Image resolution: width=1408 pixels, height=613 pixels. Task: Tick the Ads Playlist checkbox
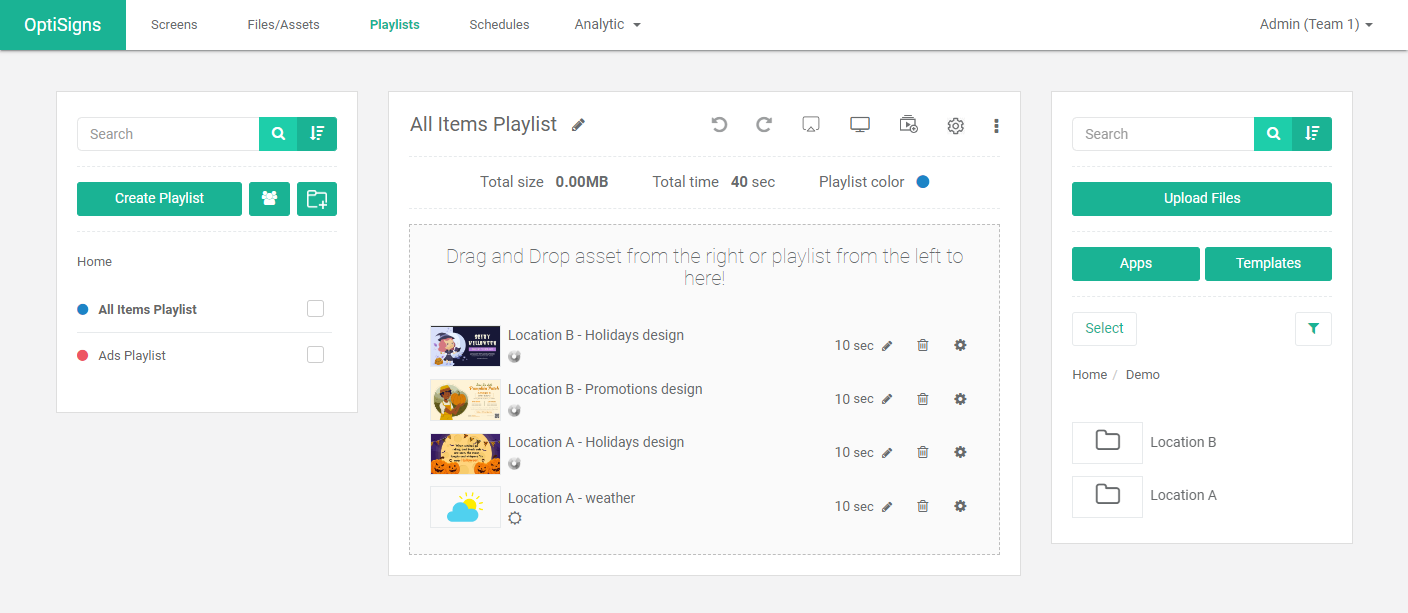(316, 355)
